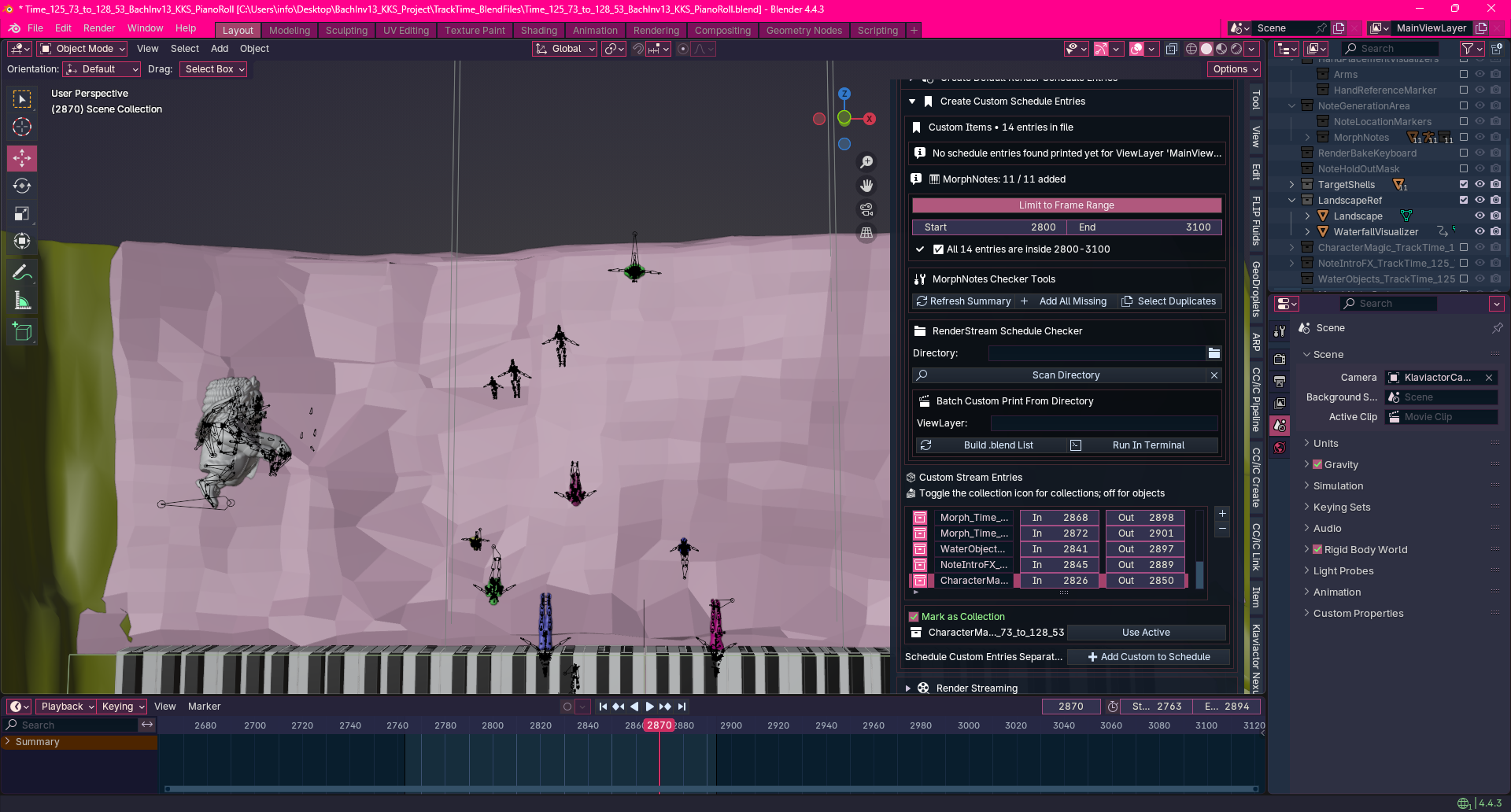Click the Add Cube tool icon
The width and height of the screenshot is (1511, 812).
(22, 332)
